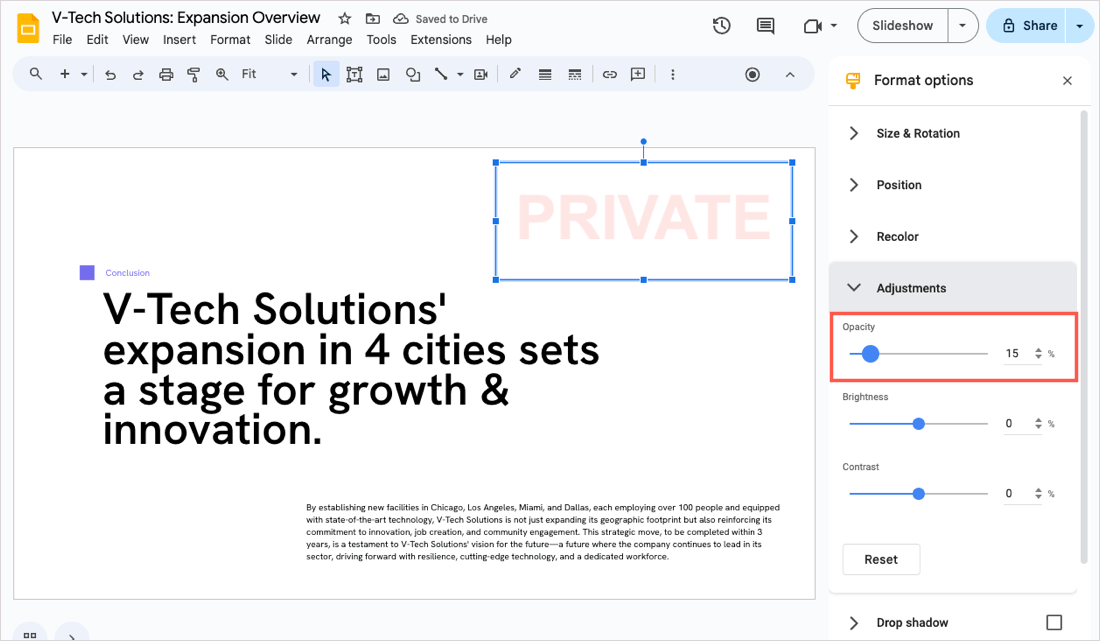Screen dimensions: 1100x641
Task: Click the search menus magnifier icon
Action: (x=36, y=74)
